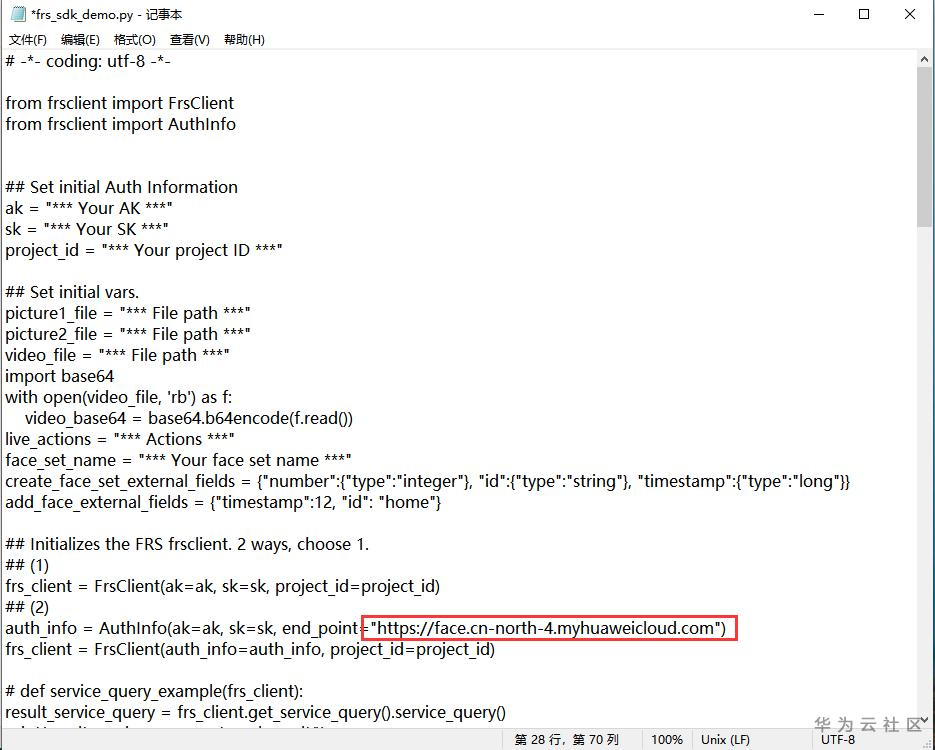
Task: Click the add_face_external_fields line
Action: pos(223,502)
